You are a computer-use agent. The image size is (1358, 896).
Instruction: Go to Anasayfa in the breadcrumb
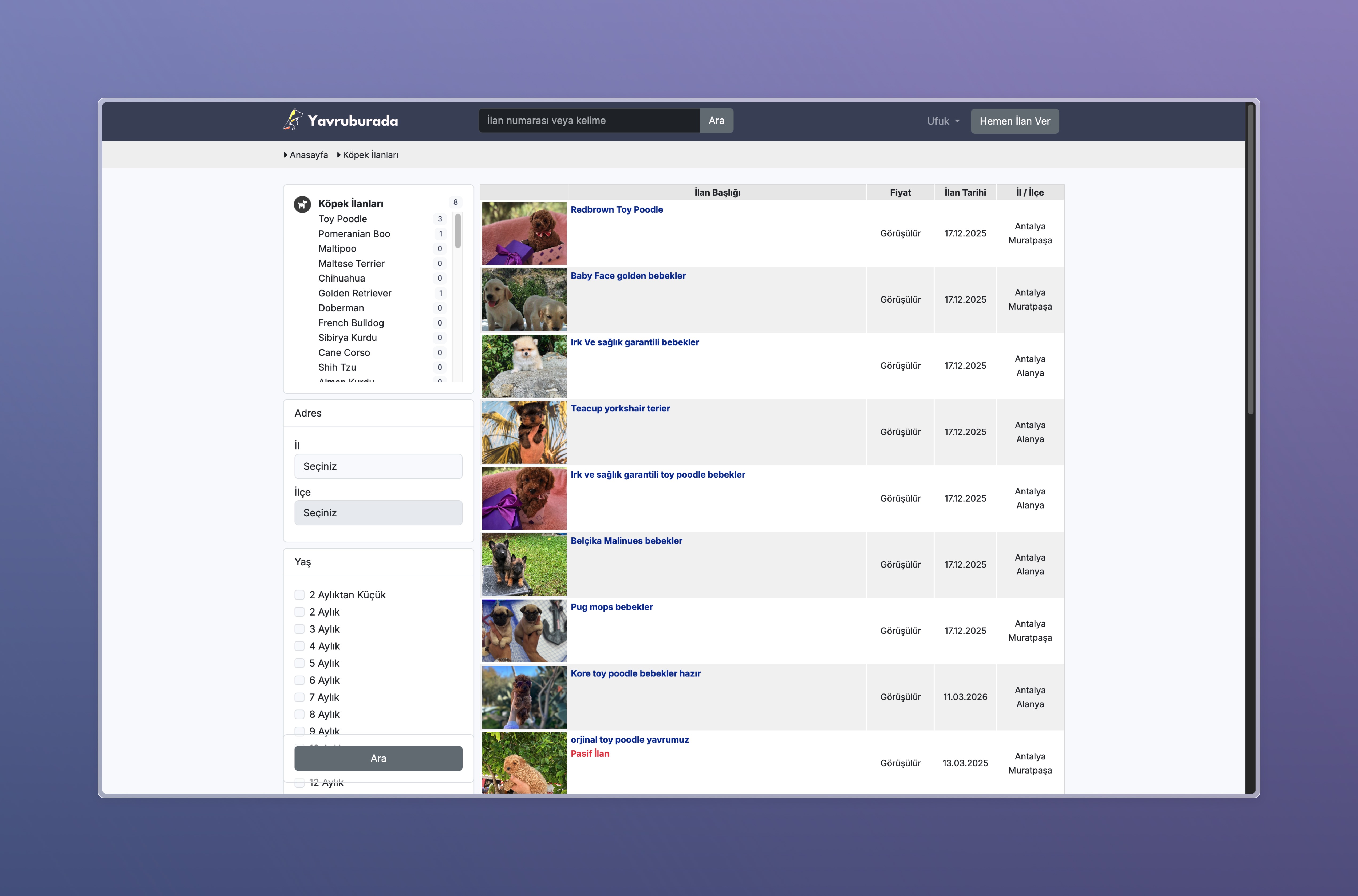(x=308, y=155)
